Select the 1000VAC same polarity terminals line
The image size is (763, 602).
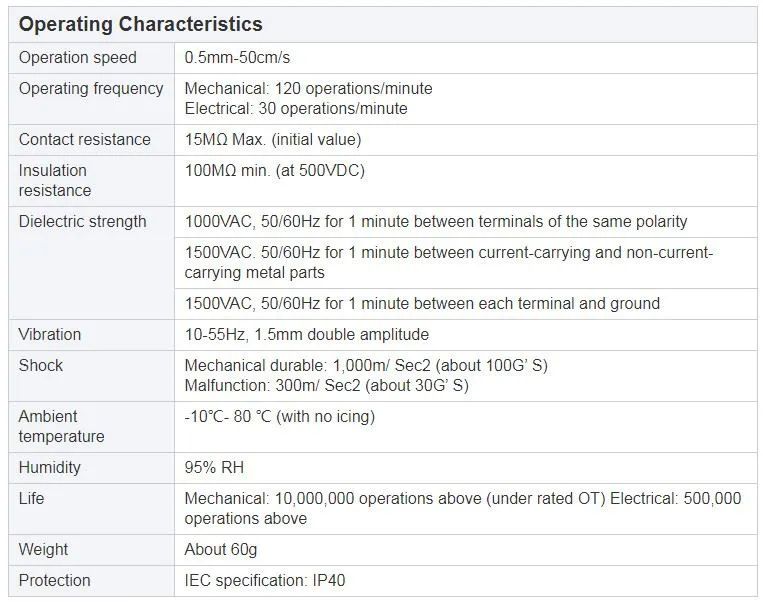[x=436, y=222]
